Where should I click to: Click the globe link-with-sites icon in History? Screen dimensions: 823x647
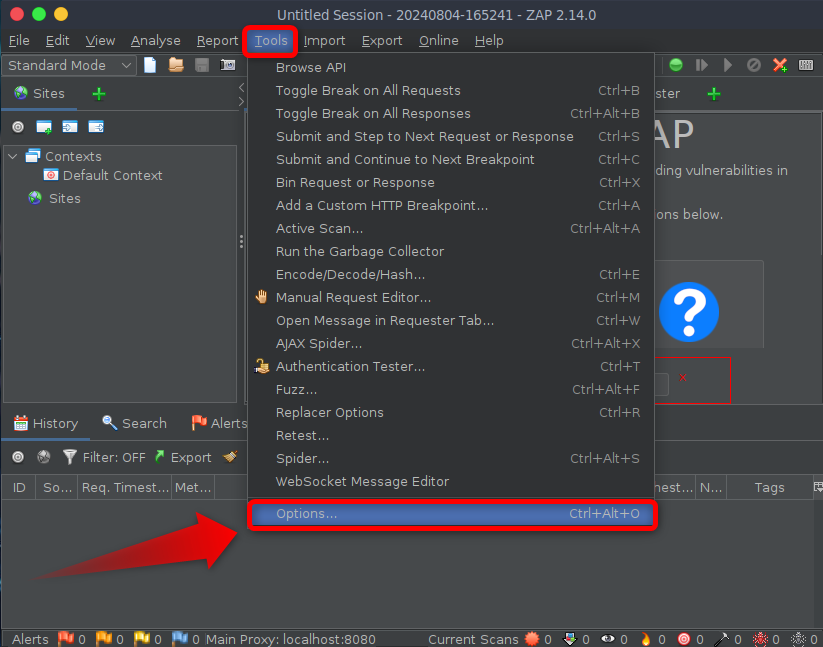(44, 457)
